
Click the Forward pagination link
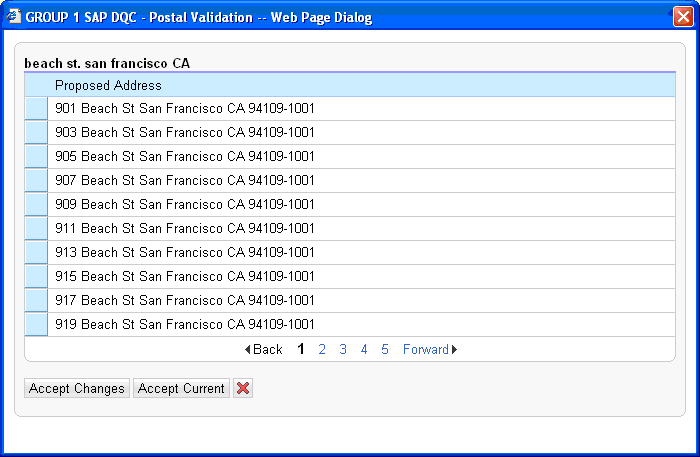429,350
